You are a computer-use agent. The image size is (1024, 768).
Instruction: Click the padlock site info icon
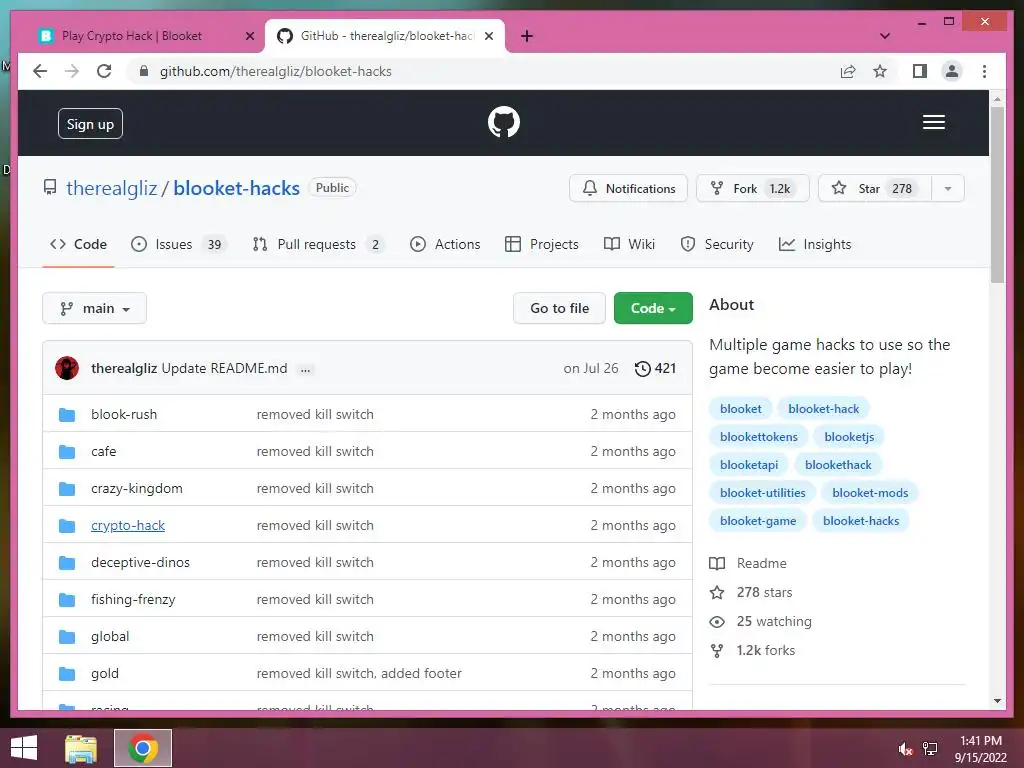[144, 71]
